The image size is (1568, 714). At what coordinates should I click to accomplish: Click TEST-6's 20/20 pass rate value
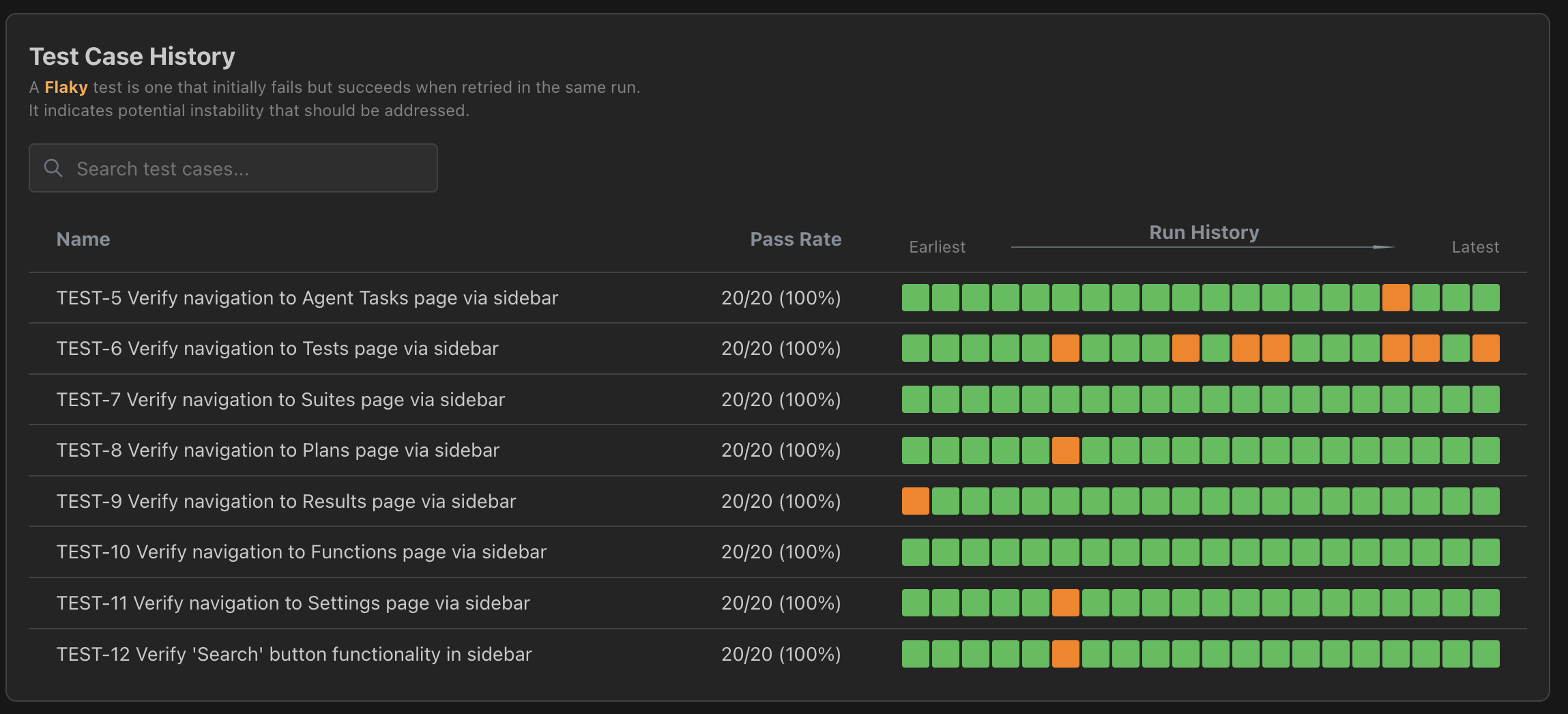pos(782,348)
